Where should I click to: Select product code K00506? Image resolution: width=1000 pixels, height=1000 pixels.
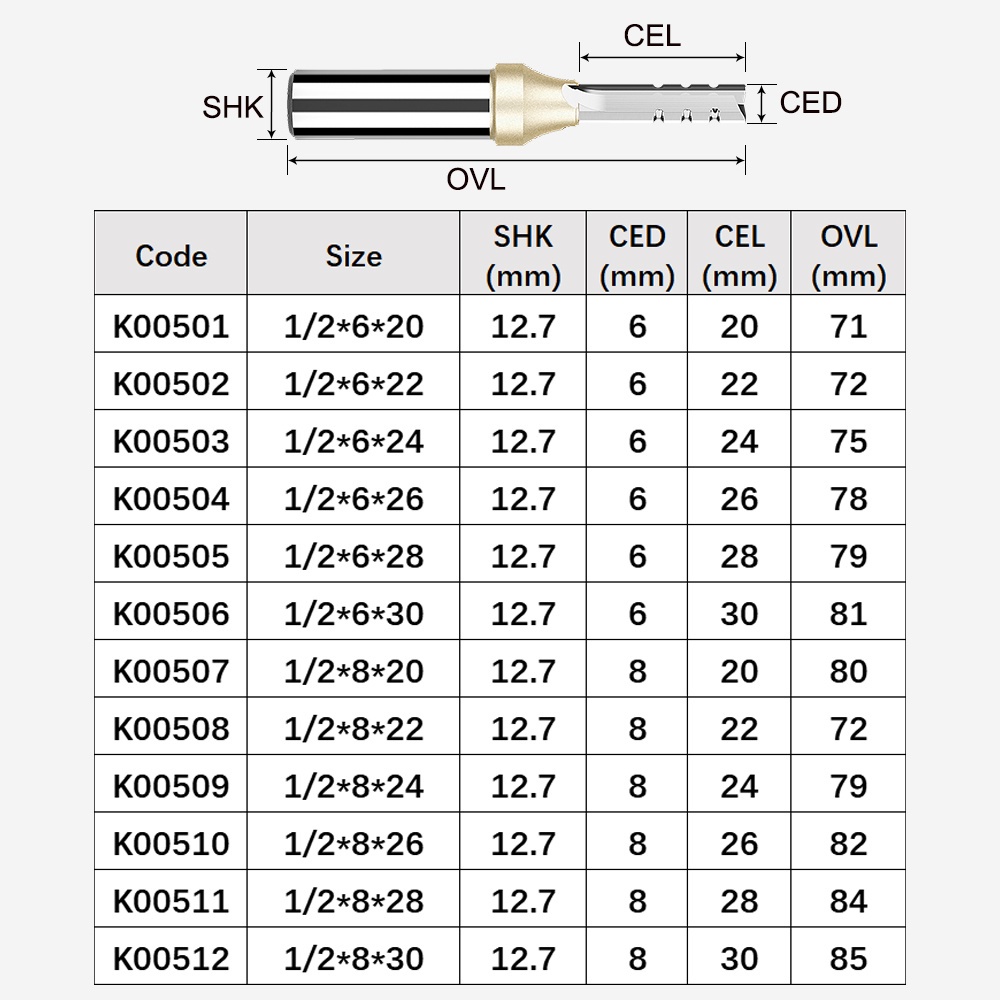coord(171,613)
